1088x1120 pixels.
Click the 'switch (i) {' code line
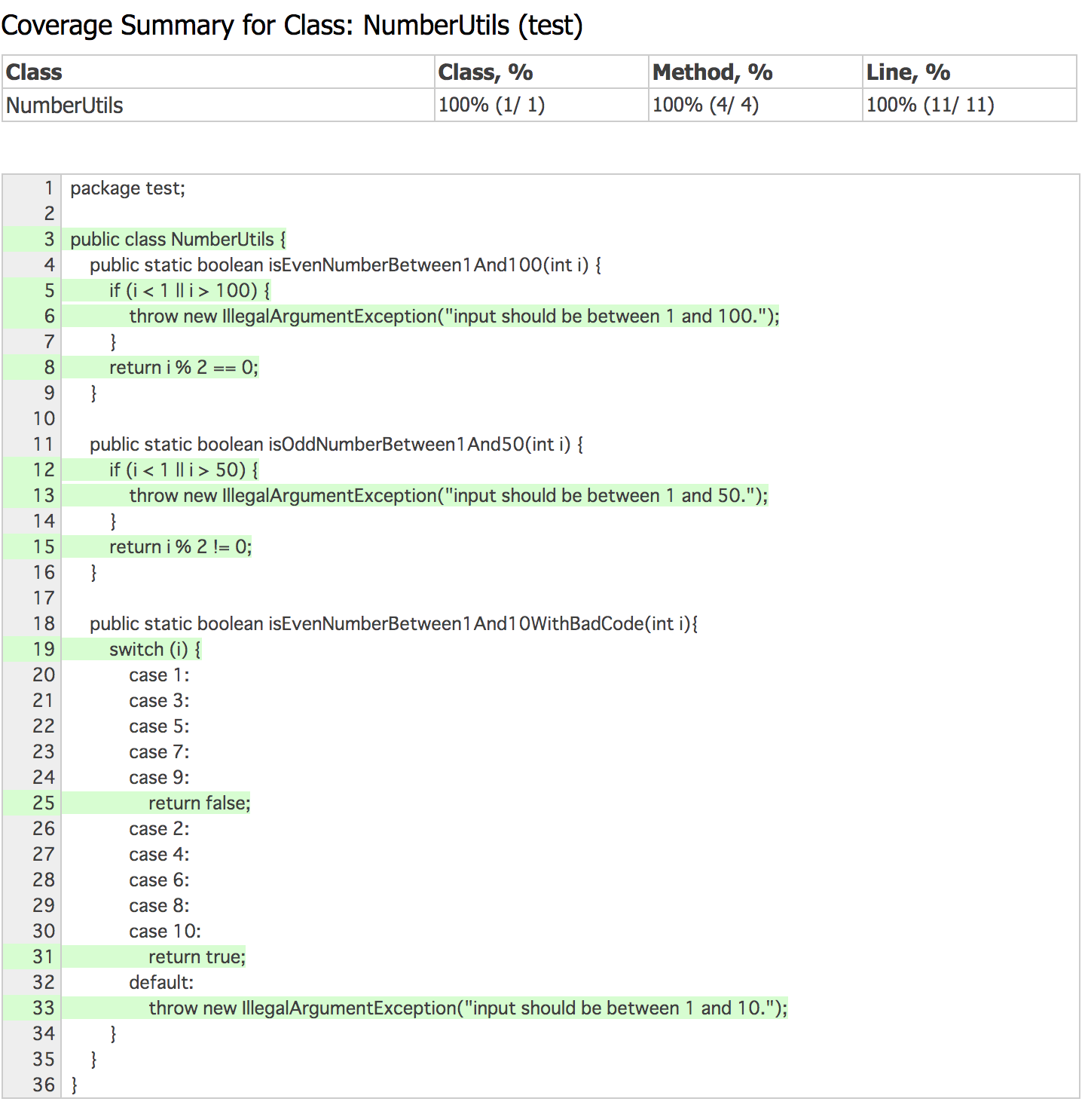154,650
